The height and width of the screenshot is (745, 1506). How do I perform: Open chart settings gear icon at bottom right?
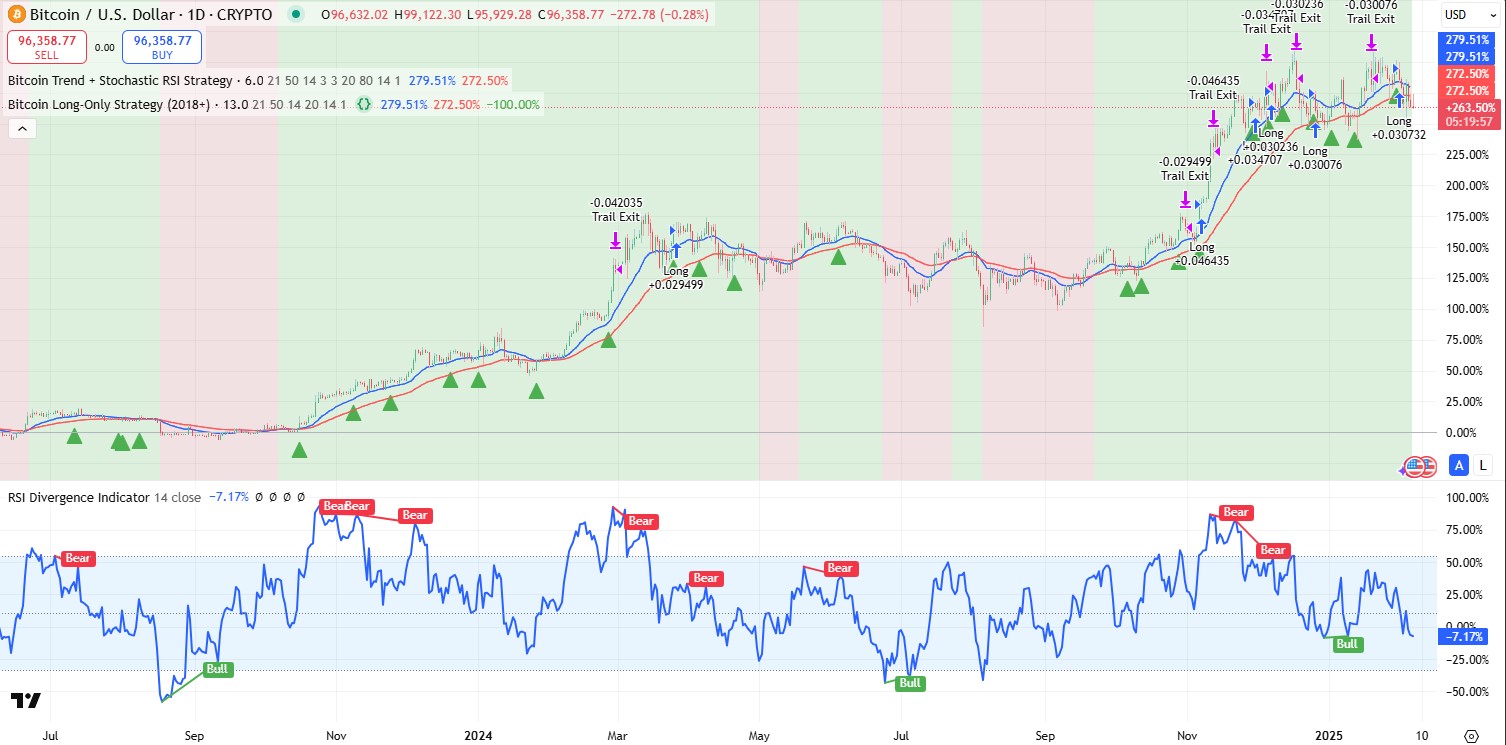click(1470, 733)
